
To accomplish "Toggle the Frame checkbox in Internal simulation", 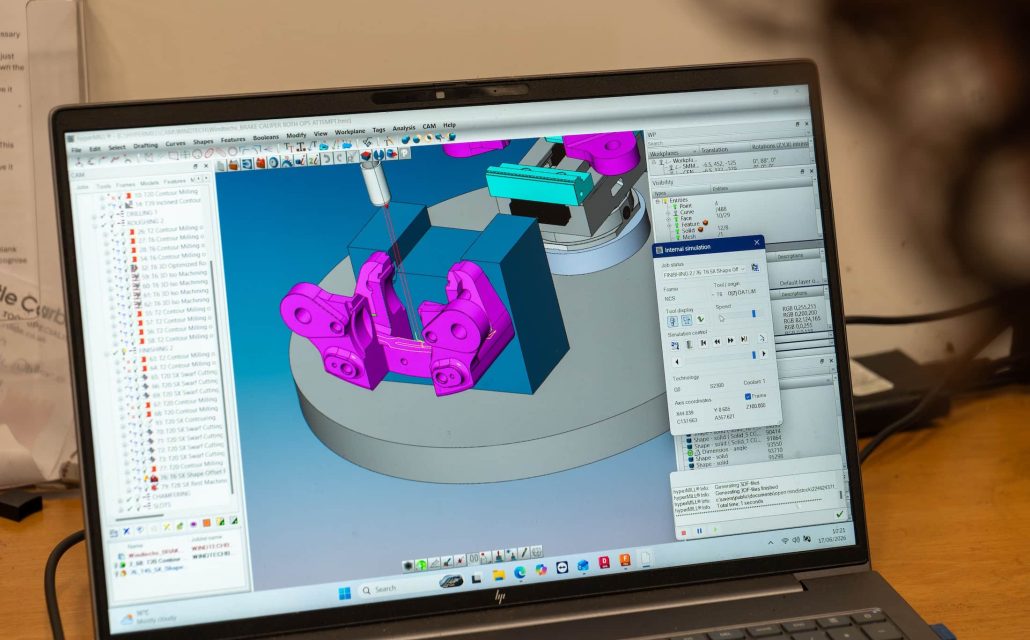I will 748,396.
